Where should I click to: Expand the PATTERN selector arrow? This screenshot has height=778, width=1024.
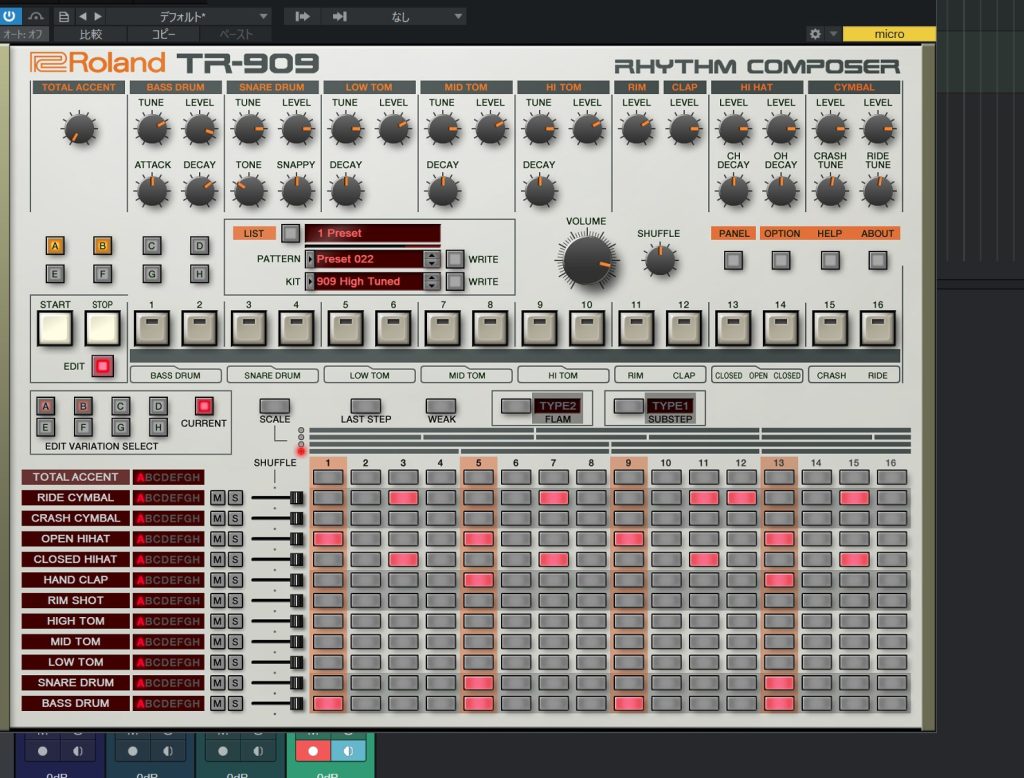point(310,259)
